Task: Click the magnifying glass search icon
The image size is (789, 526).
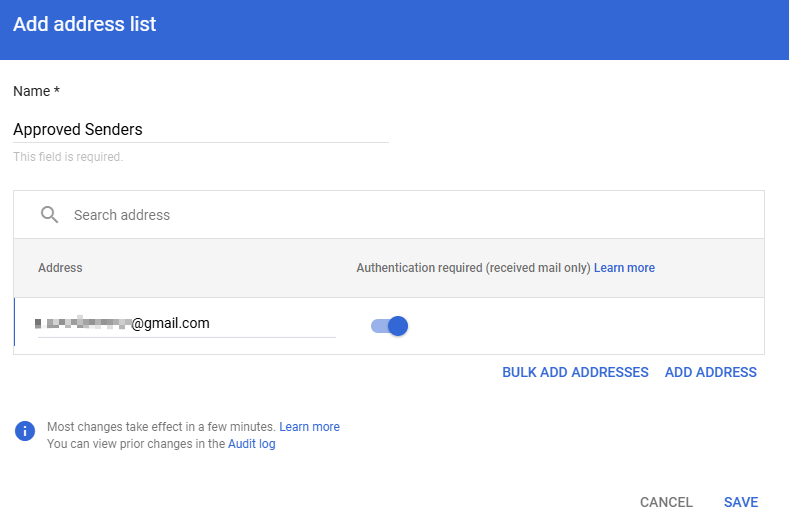Action: point(49,215)
